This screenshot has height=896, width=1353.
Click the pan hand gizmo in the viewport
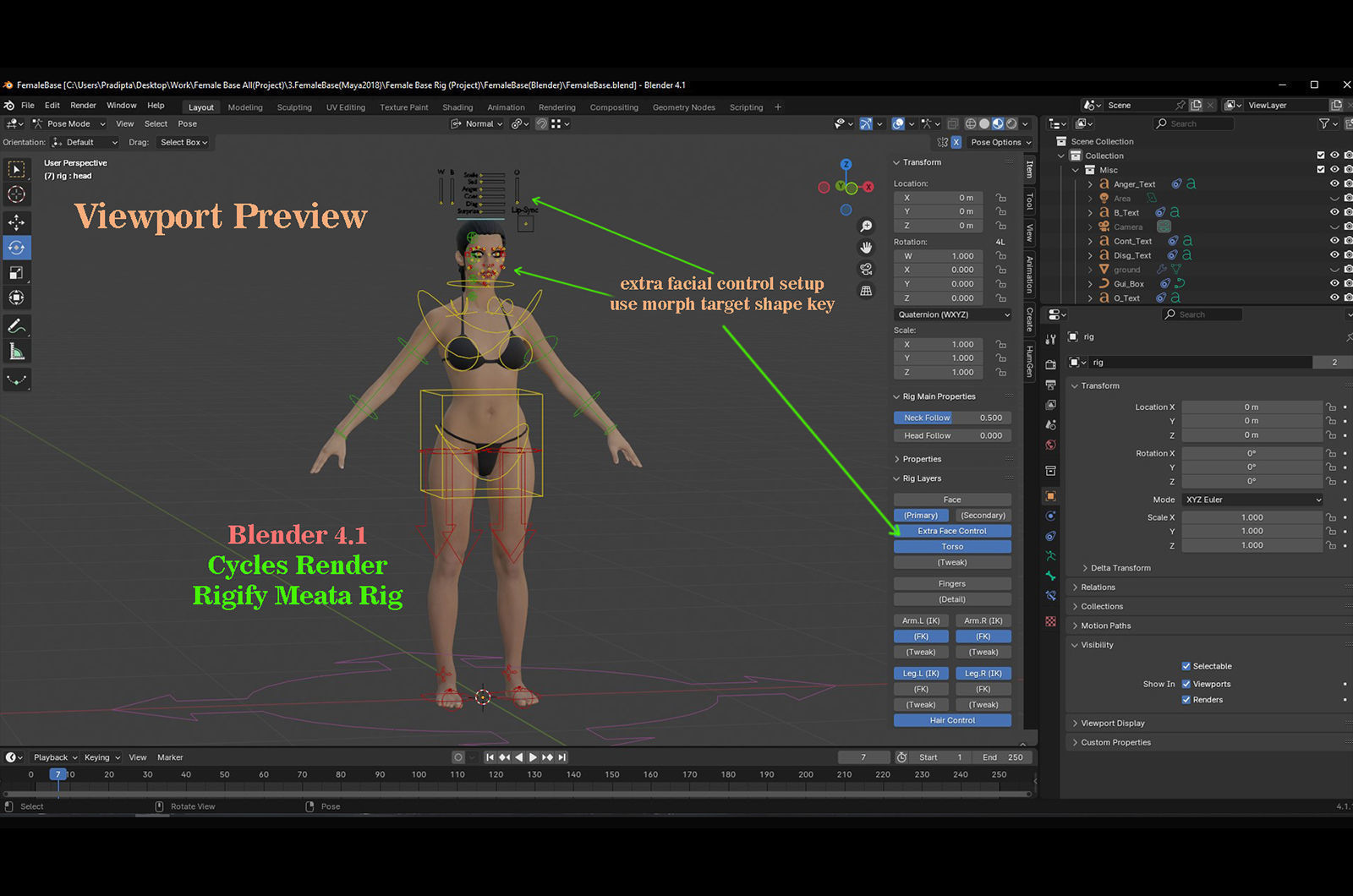point(866,248)
